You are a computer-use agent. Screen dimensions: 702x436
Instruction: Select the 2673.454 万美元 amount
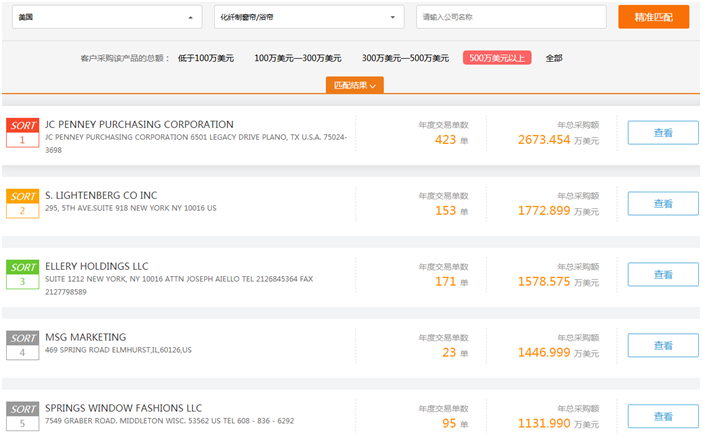pyautogui.click(x=558, y=140)
